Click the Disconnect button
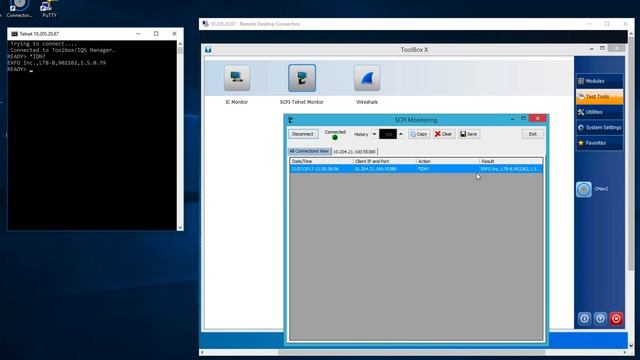The height and width of the screenshot is (360, 640). (303, 134)
